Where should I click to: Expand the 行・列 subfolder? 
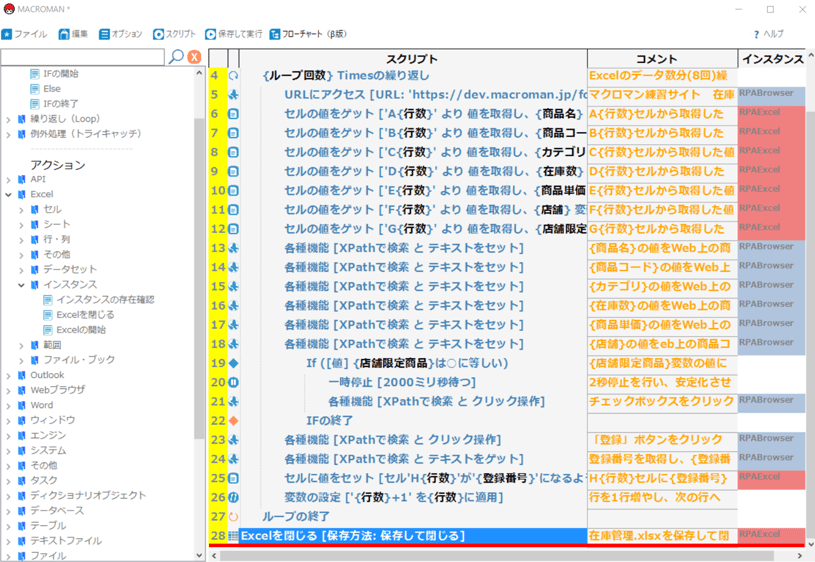coord(21,240)
